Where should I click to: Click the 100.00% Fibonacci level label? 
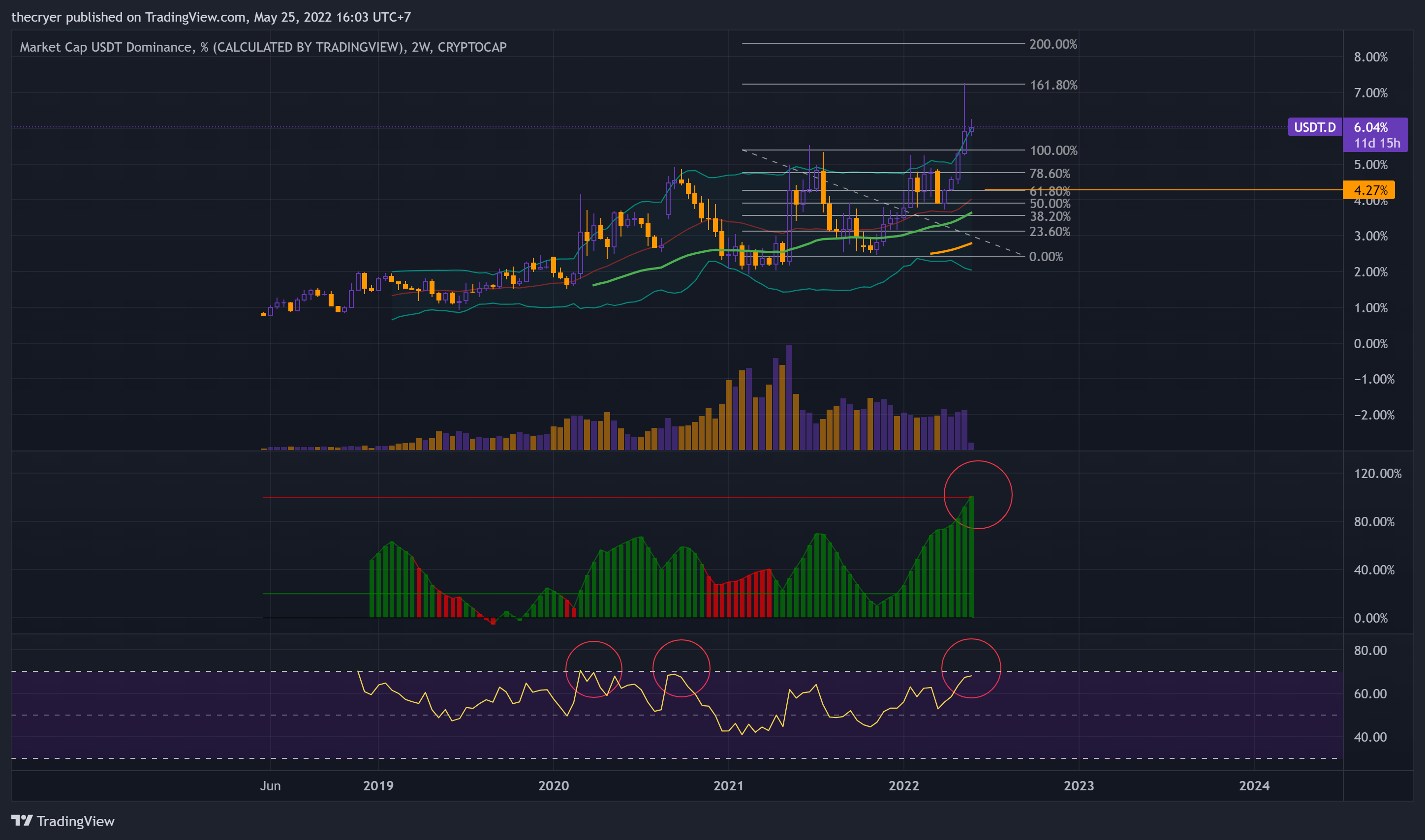[x=1053, y=150]
